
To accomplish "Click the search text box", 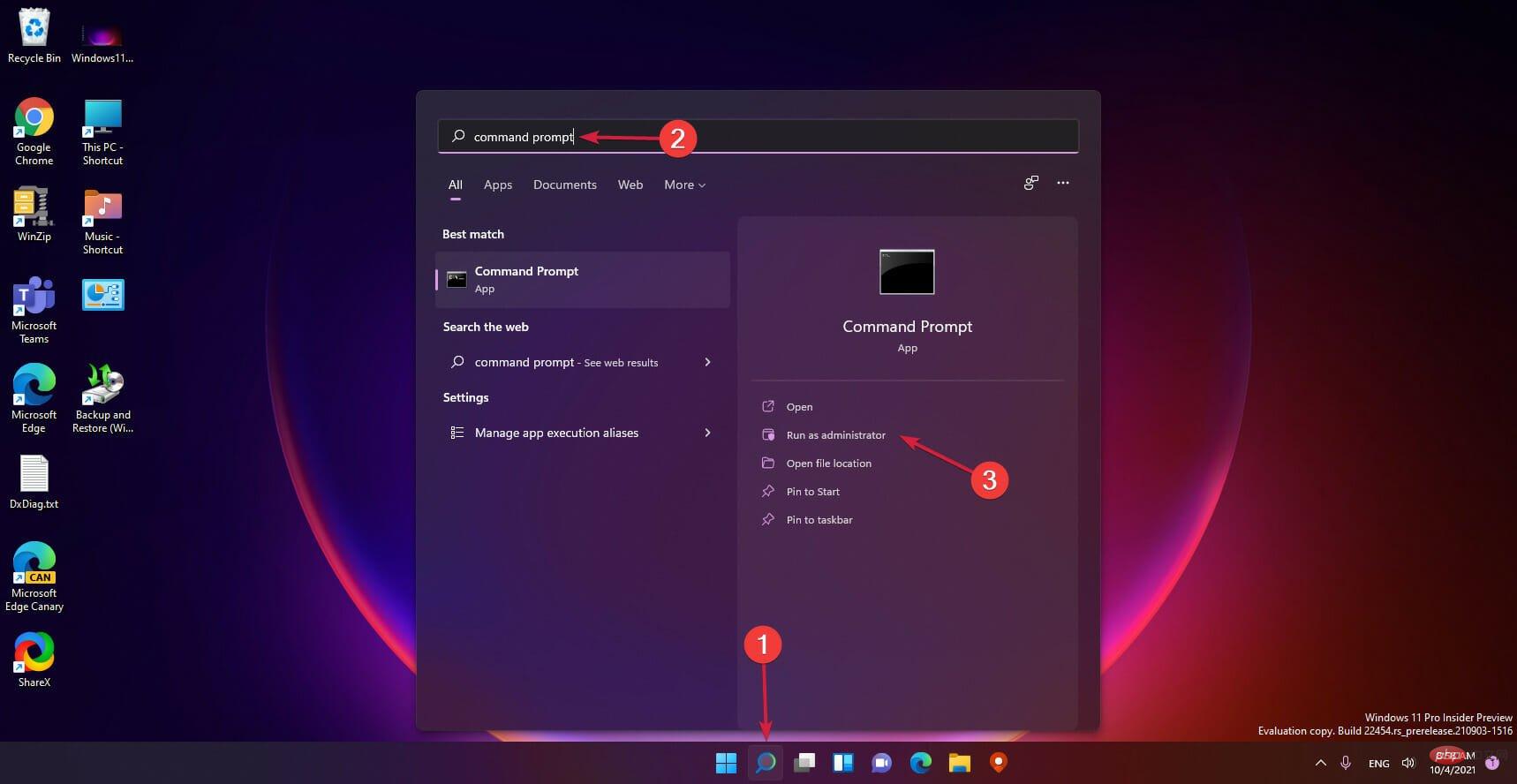I will tap(758, 137).
